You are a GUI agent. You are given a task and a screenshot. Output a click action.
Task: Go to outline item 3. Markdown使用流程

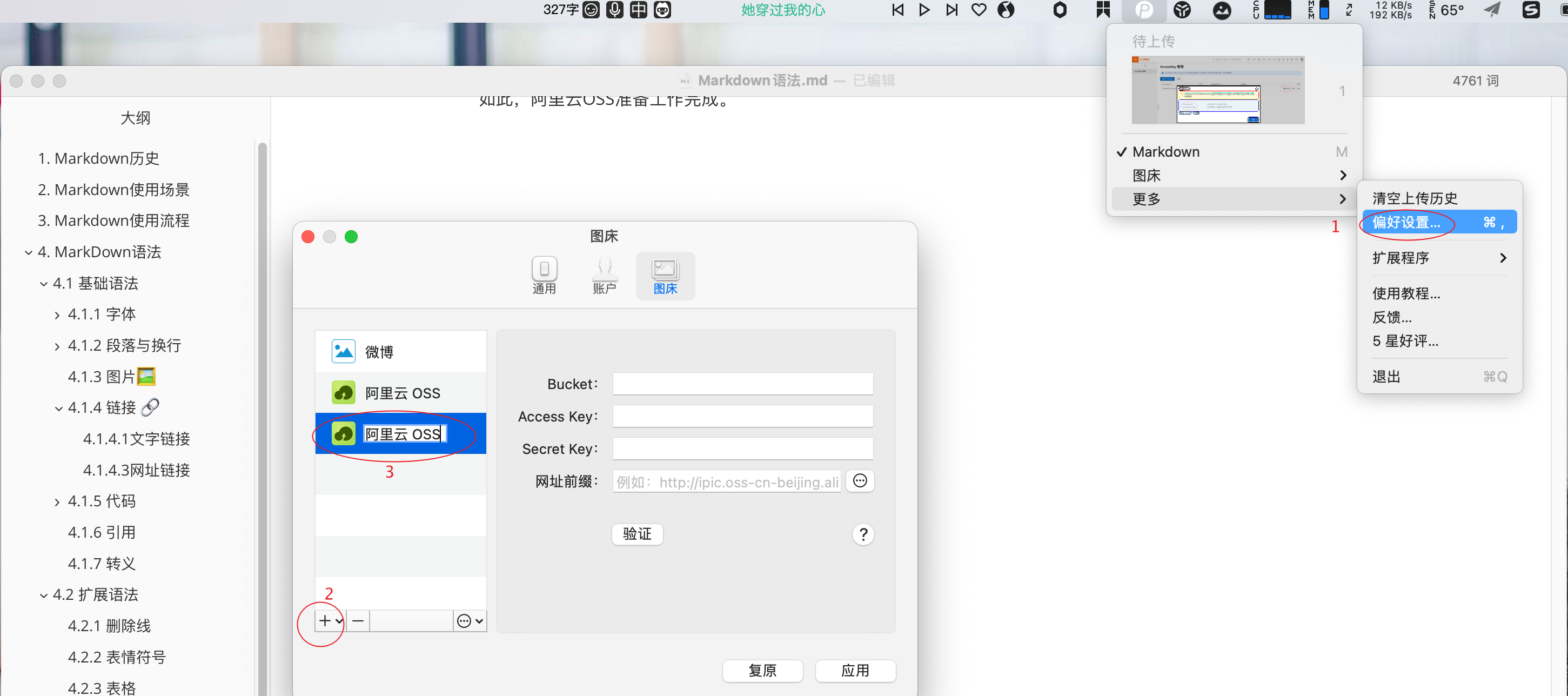click(114, 220)
